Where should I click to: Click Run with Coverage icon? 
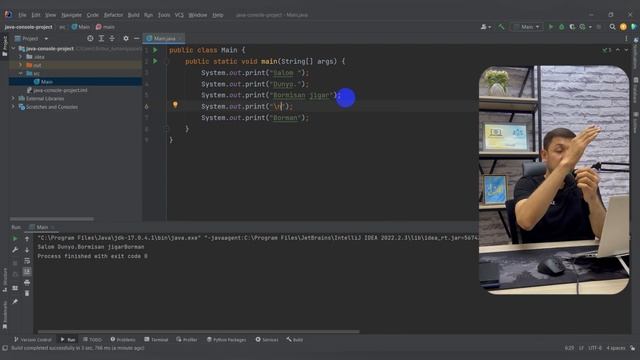[572, 27]
